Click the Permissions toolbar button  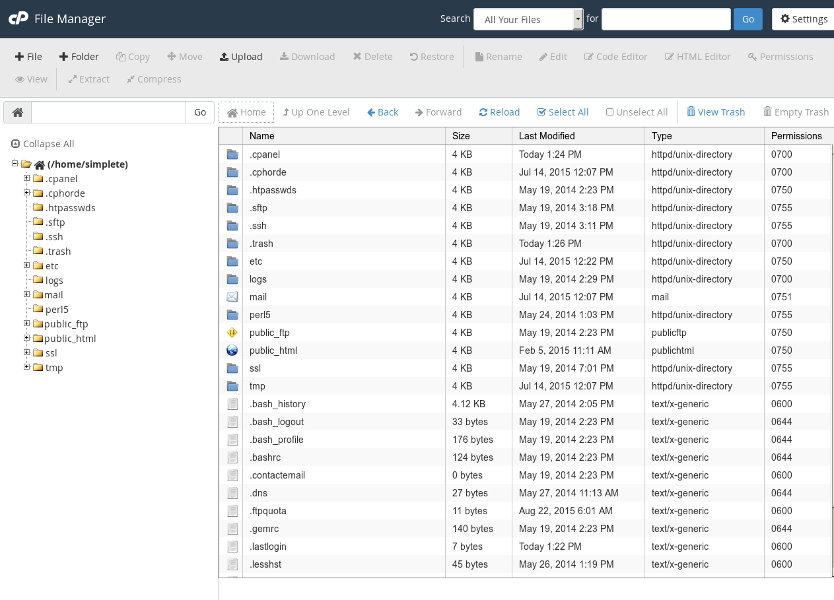[x=780, y=56]
